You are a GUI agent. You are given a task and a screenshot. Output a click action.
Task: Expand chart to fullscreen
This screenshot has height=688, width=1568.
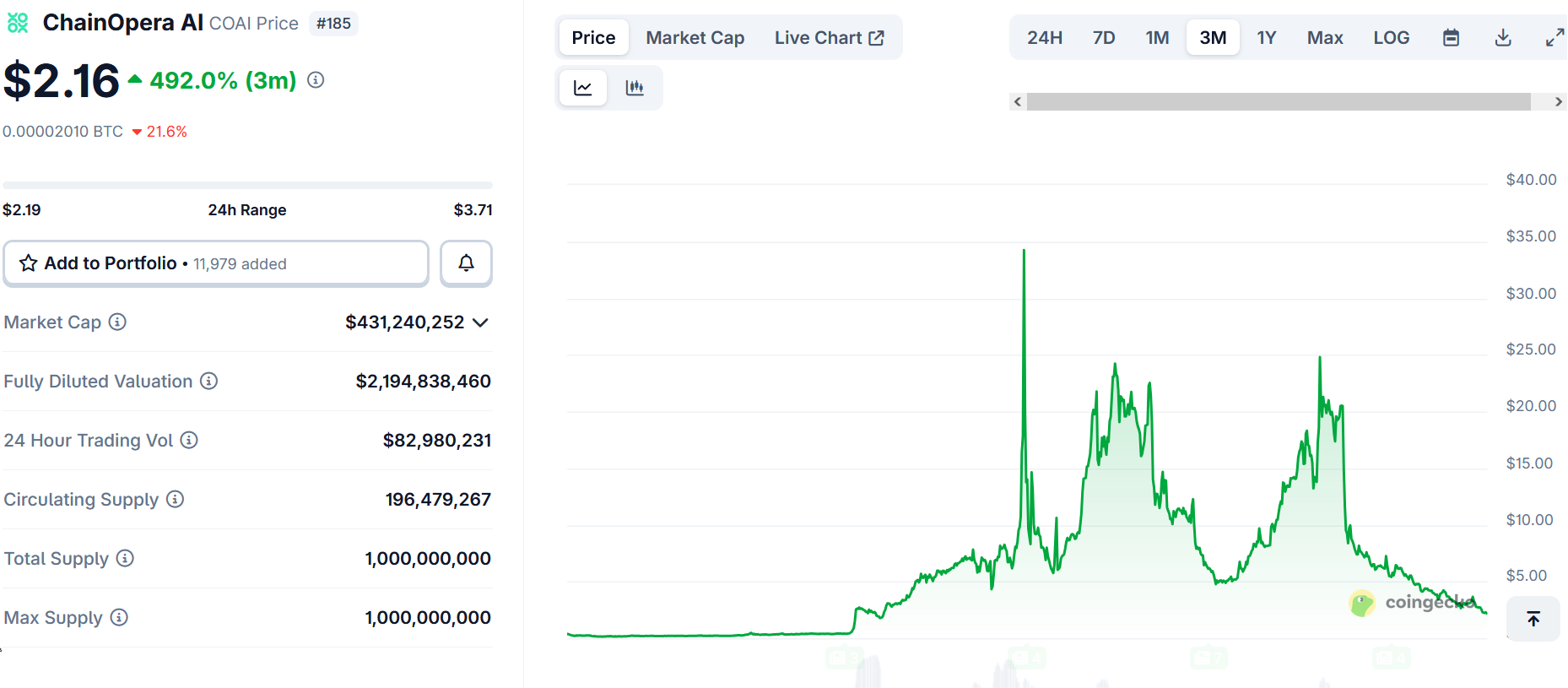pos(1554,38)
